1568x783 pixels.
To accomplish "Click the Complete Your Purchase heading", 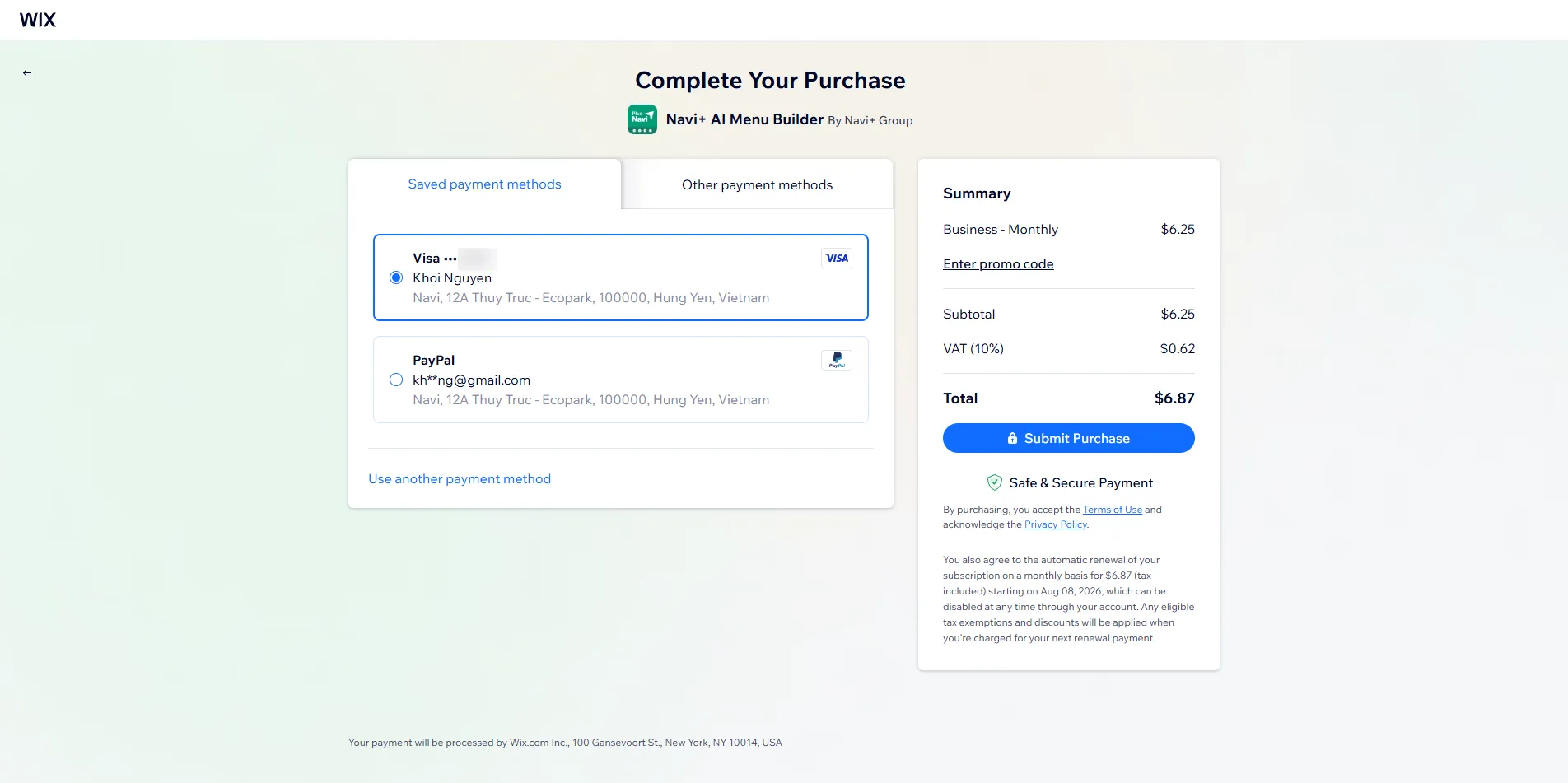I will point(770,81).
